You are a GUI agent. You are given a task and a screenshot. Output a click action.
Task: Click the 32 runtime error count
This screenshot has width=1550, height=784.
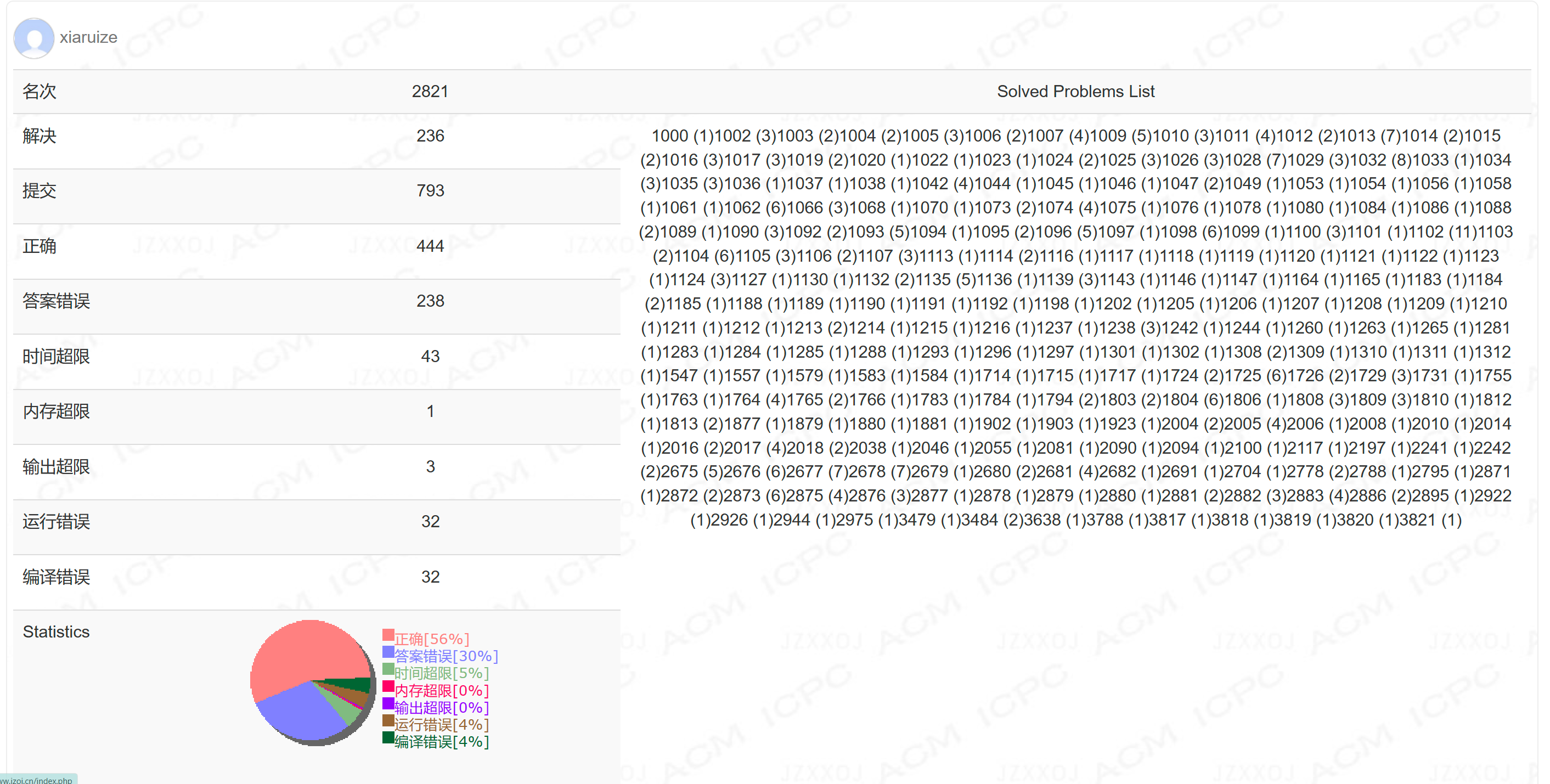(x=430, y=522)
